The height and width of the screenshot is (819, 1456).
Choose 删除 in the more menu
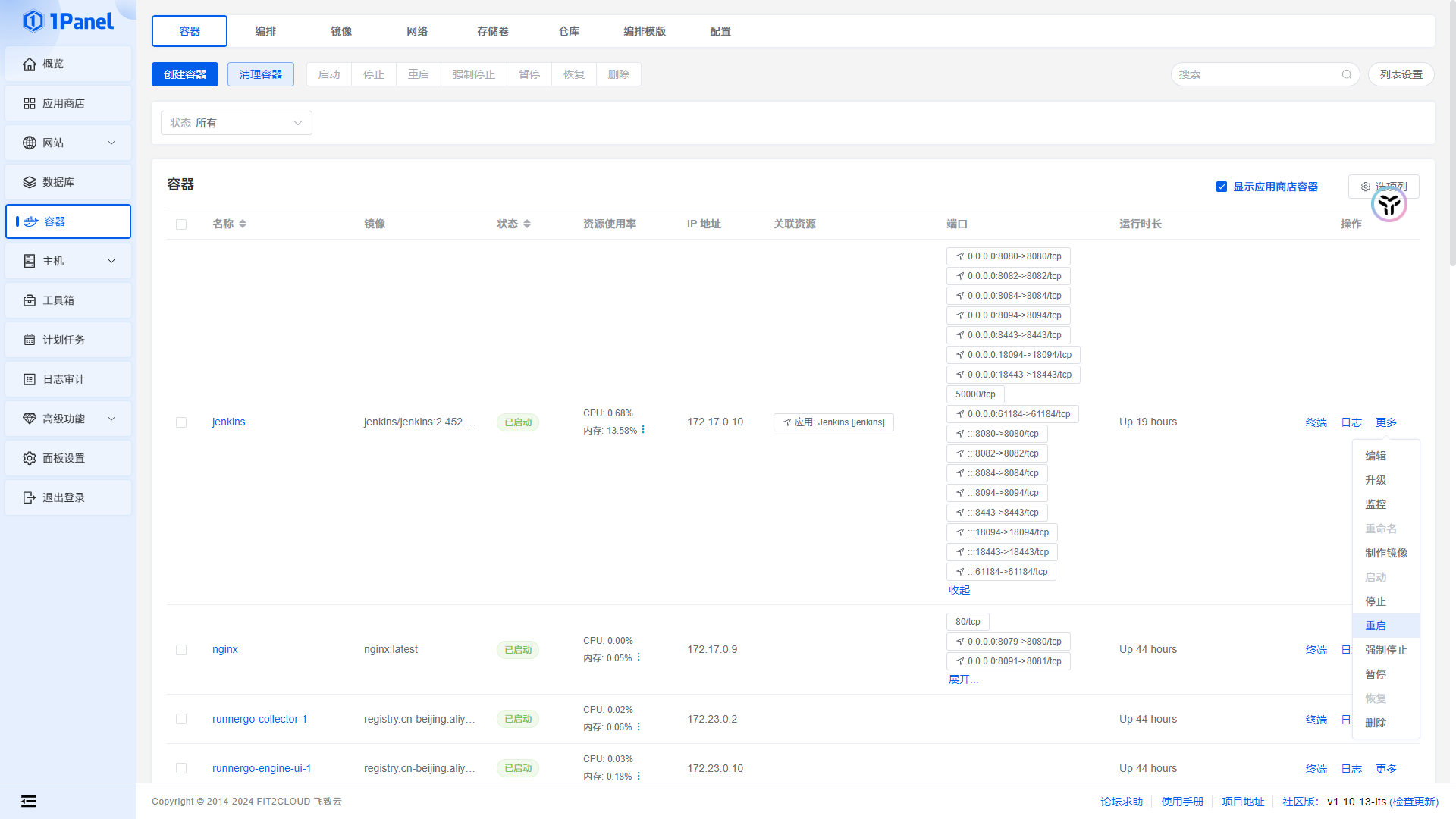[x=1386, y=723]
